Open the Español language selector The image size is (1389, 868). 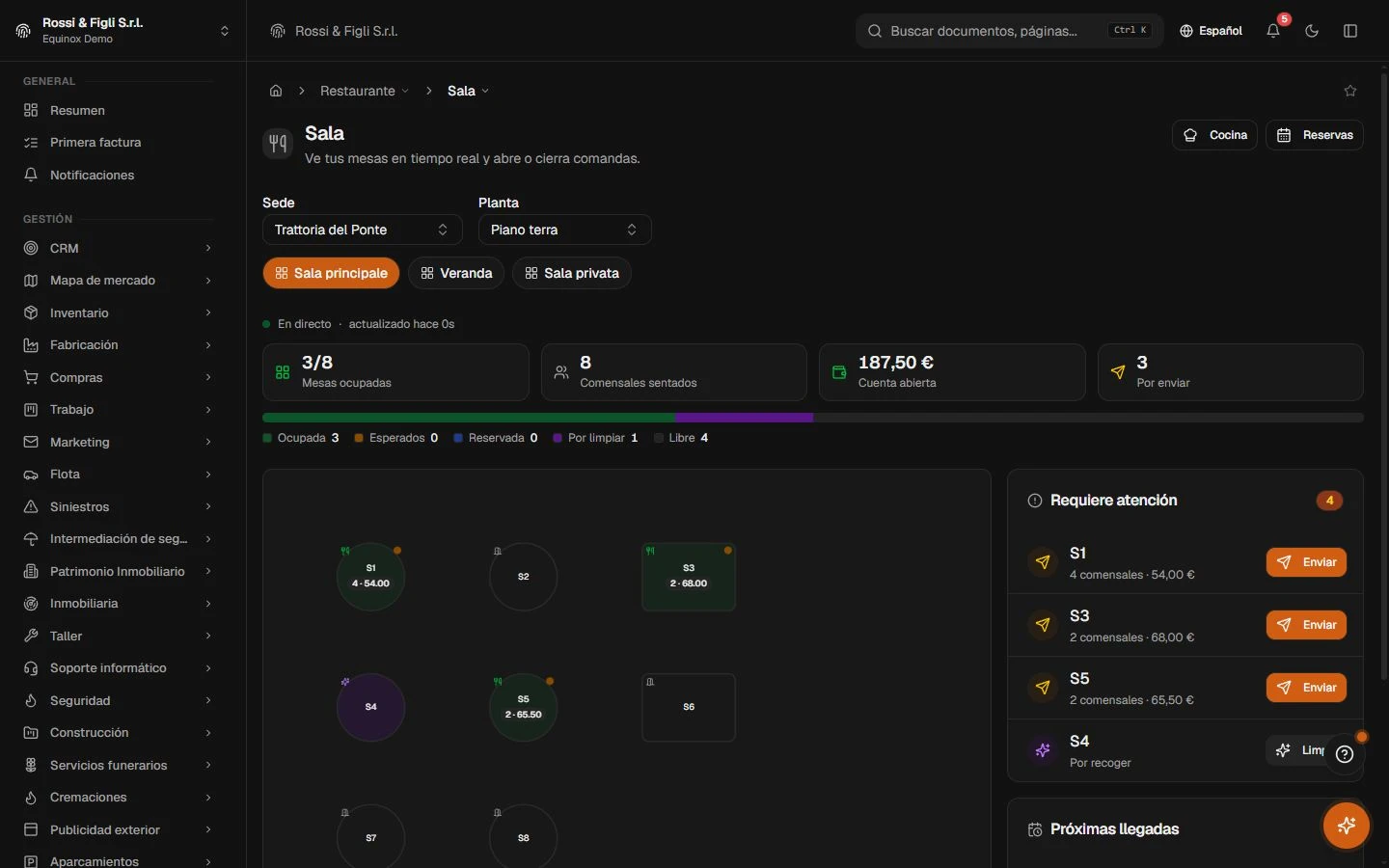(1211, 31)
